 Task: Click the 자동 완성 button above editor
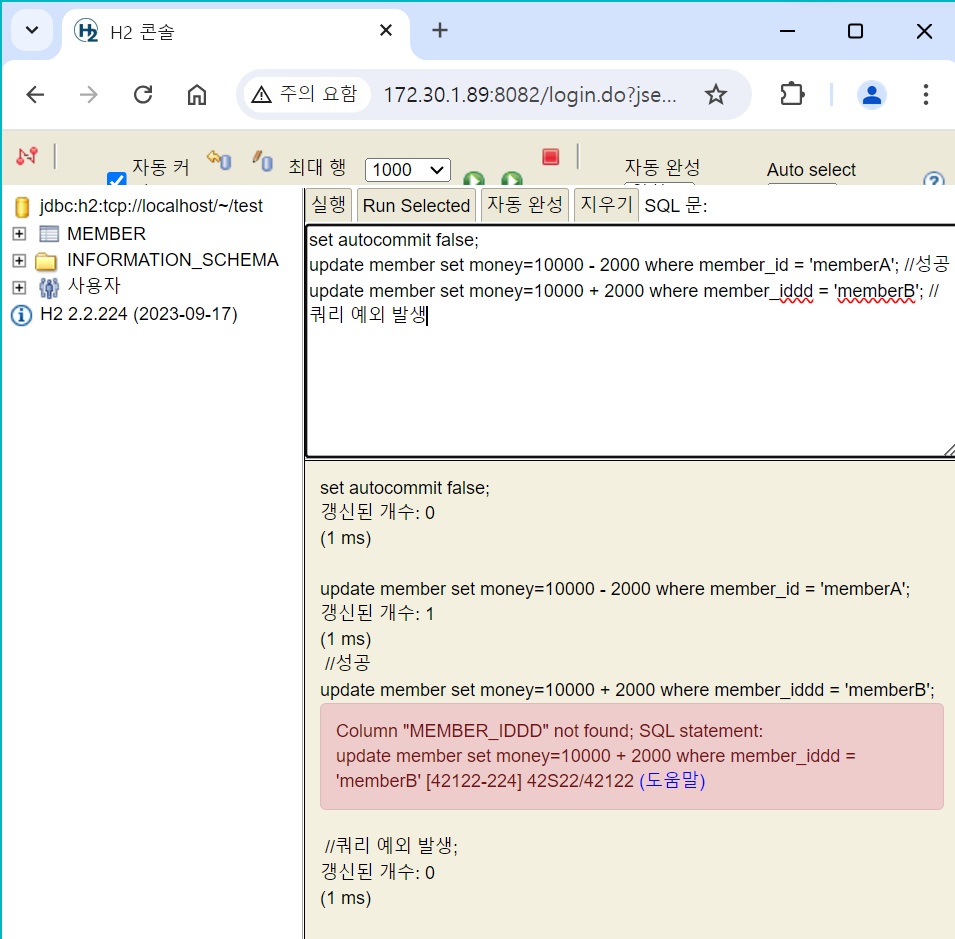524,205
